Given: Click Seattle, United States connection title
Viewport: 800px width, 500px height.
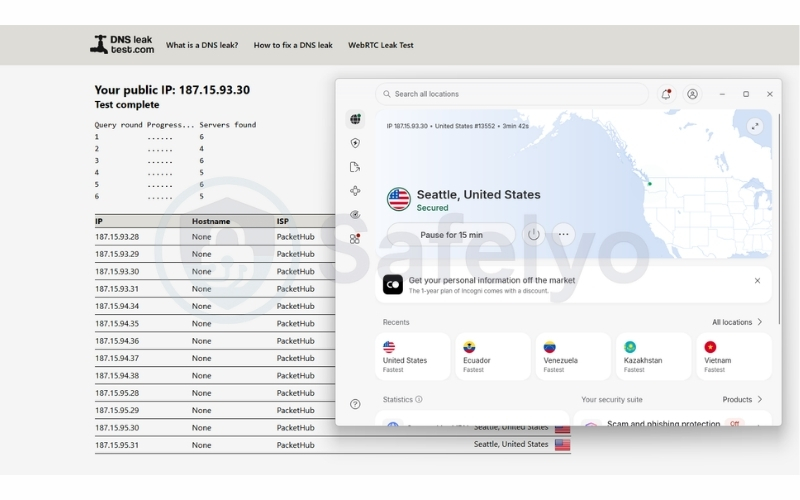Looking at the screenshot, I should 479,194.
